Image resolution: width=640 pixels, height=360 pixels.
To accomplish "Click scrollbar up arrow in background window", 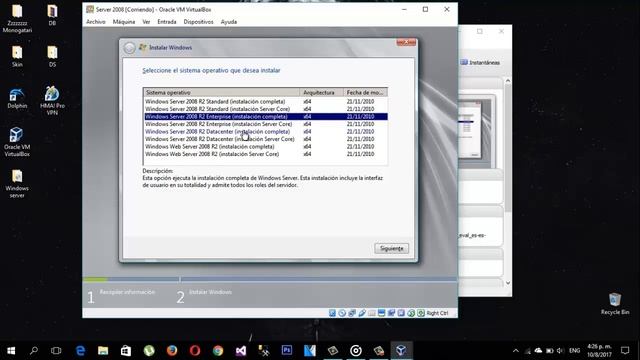I will pyautogui.click(x=508, y=81).
